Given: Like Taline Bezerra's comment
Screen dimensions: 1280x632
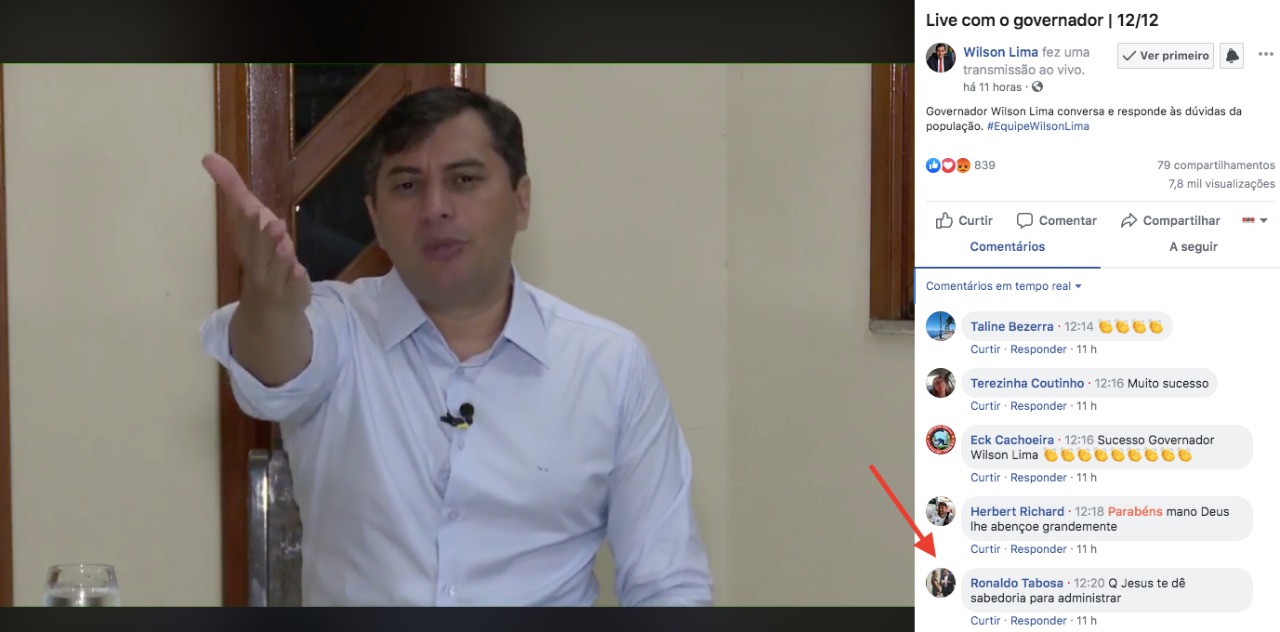Looking at the screenshot, I should tap(985, 349).
